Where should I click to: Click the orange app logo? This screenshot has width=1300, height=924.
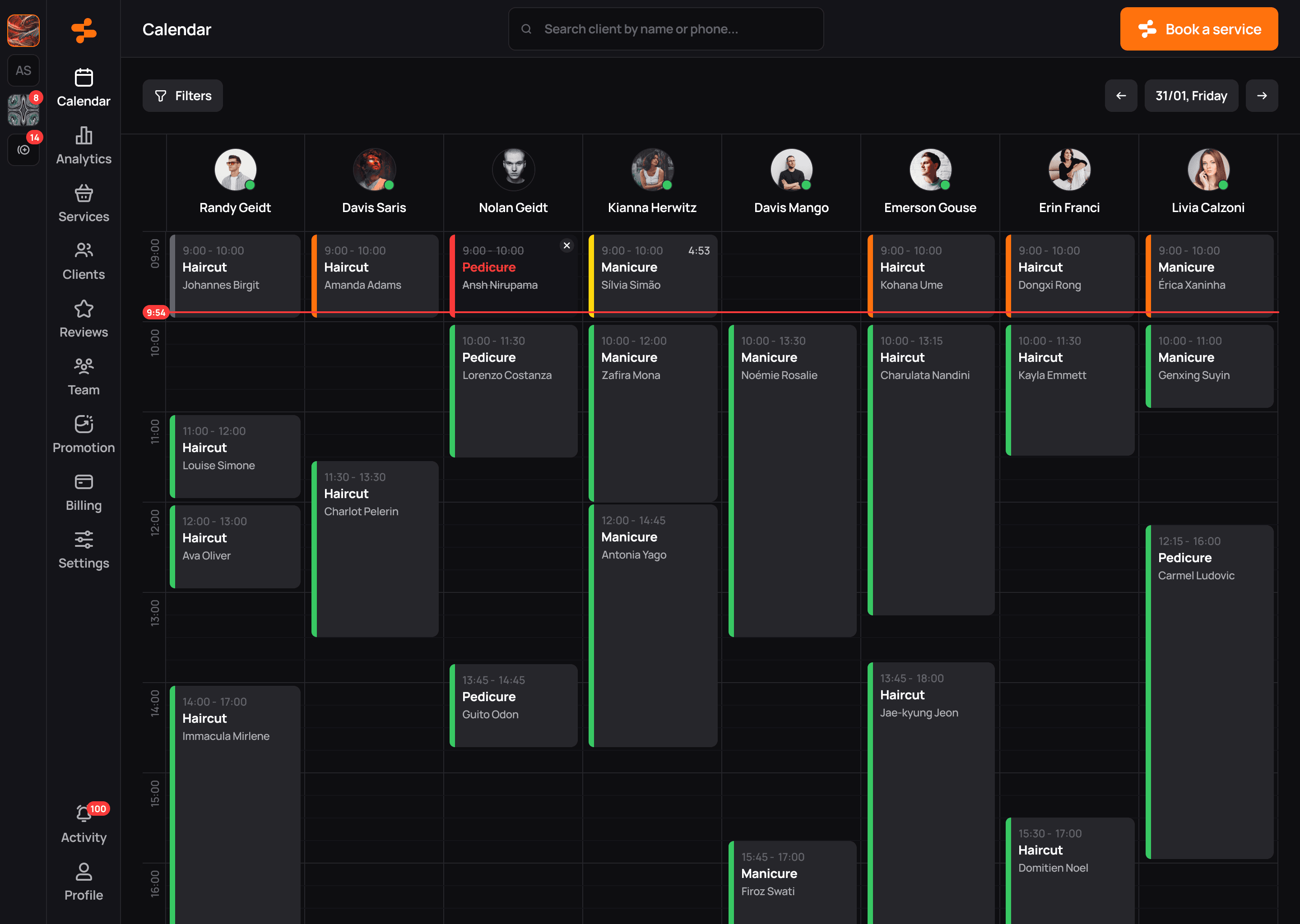pyautogui.click(x=84, y=30)
